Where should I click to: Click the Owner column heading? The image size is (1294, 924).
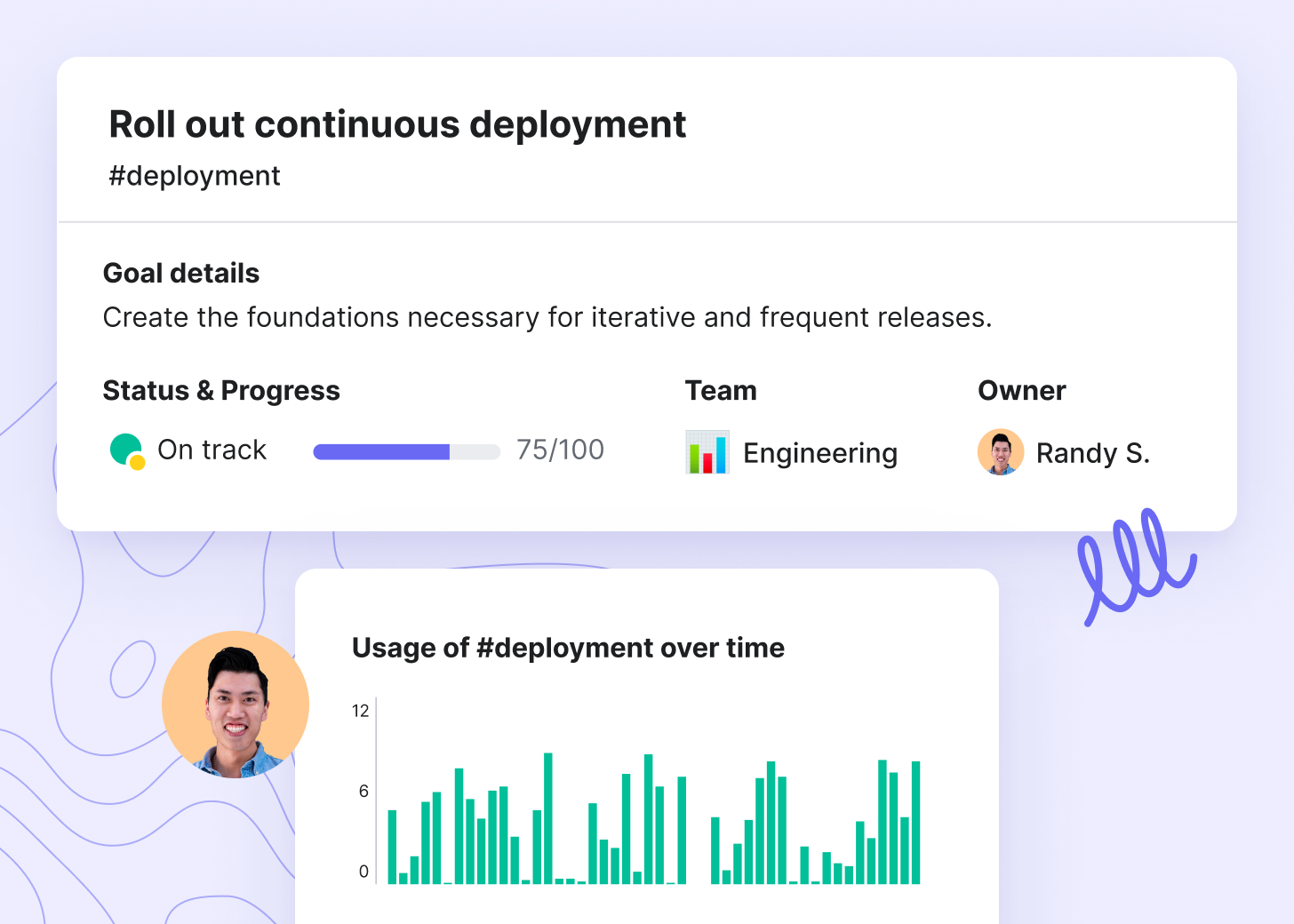click(x=1022, y=391)
